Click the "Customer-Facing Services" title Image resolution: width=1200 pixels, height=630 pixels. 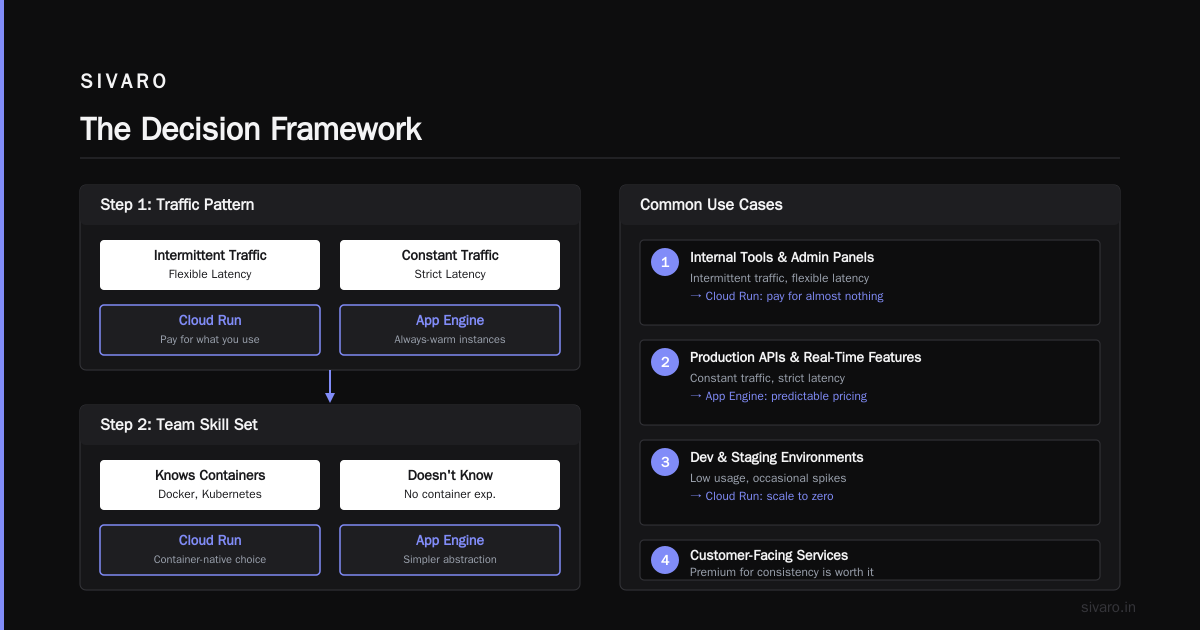769,555
